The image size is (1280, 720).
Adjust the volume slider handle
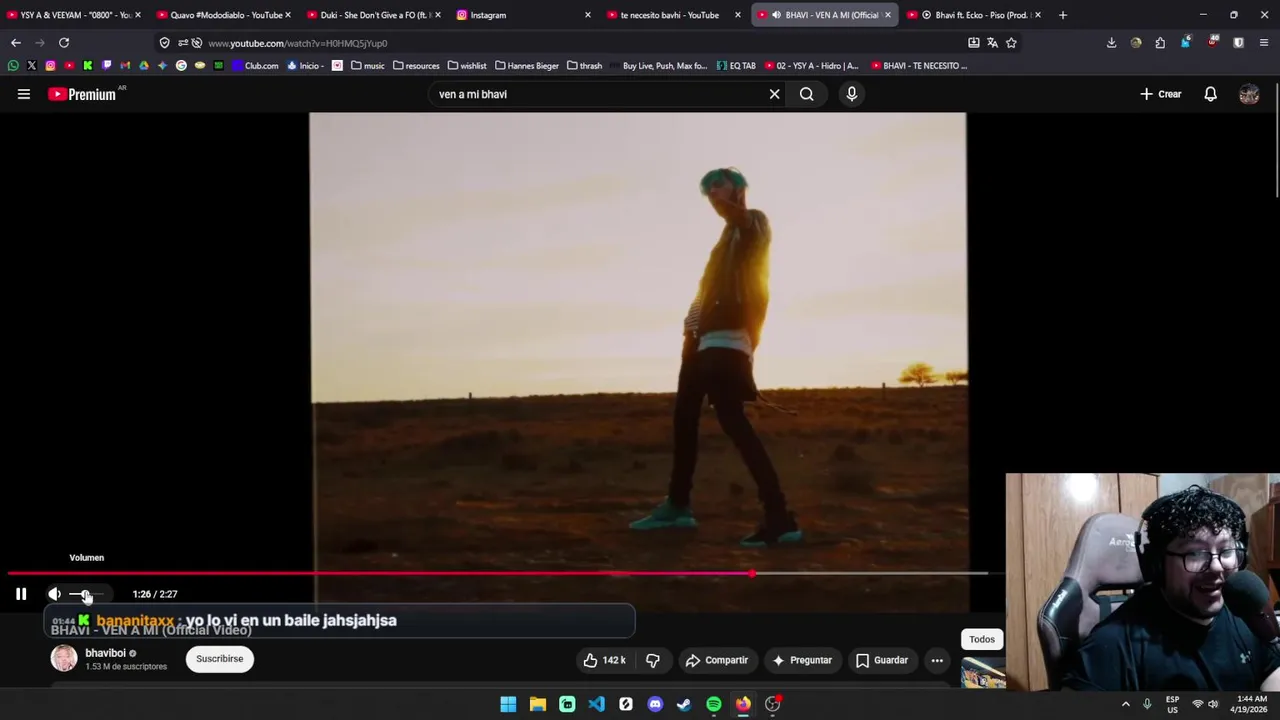[87, 594]
